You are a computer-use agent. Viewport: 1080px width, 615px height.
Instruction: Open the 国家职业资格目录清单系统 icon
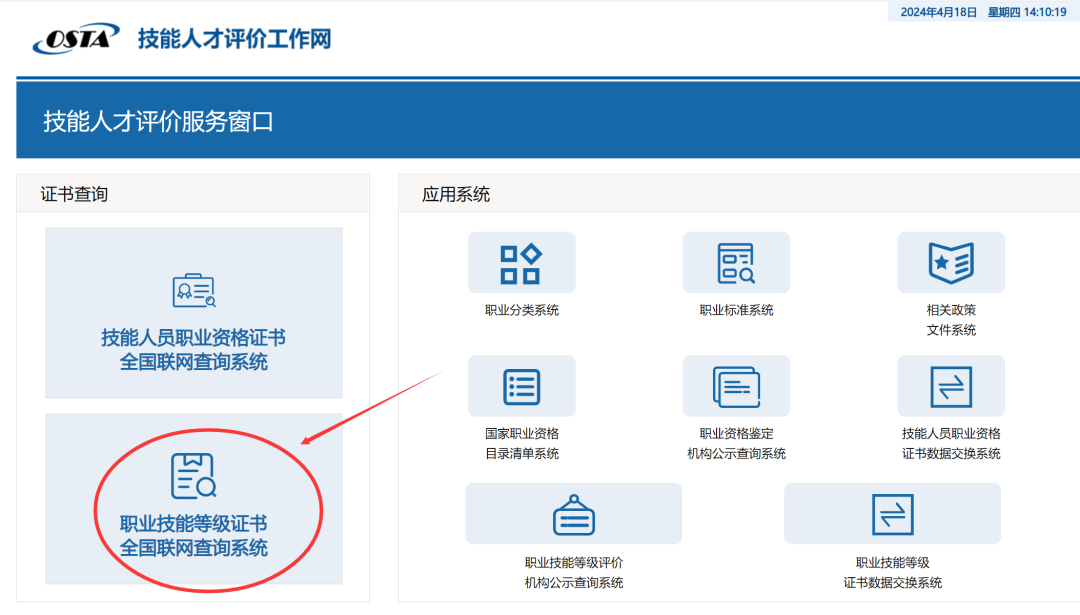[521, 385]
